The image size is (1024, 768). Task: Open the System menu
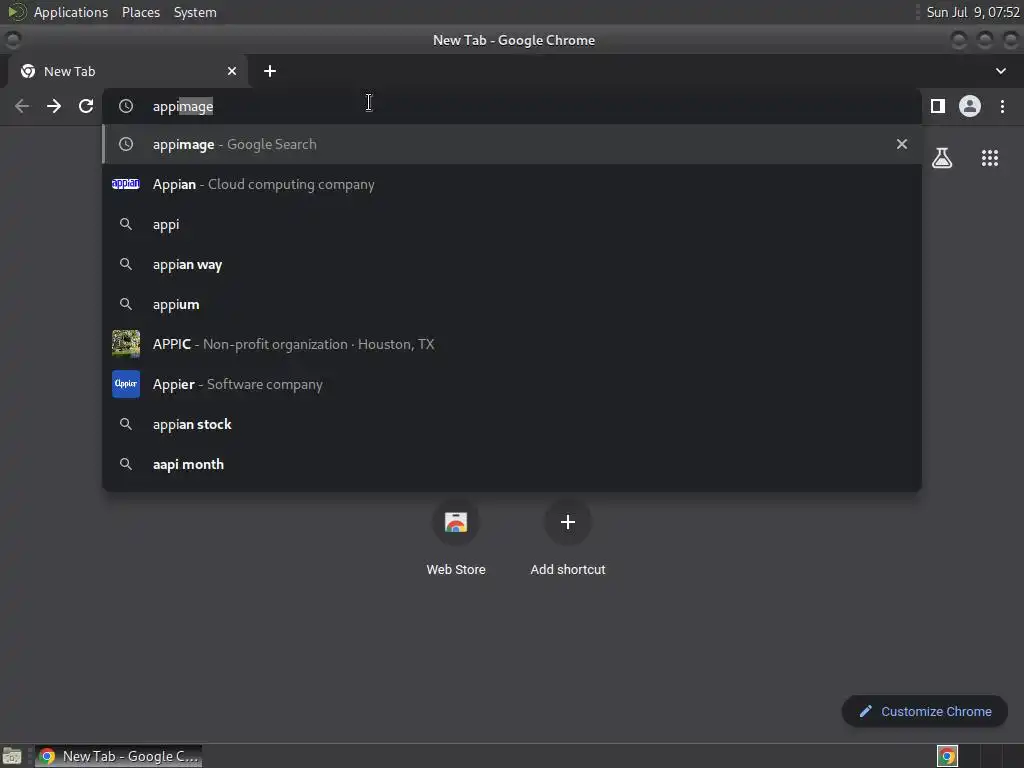195,12
